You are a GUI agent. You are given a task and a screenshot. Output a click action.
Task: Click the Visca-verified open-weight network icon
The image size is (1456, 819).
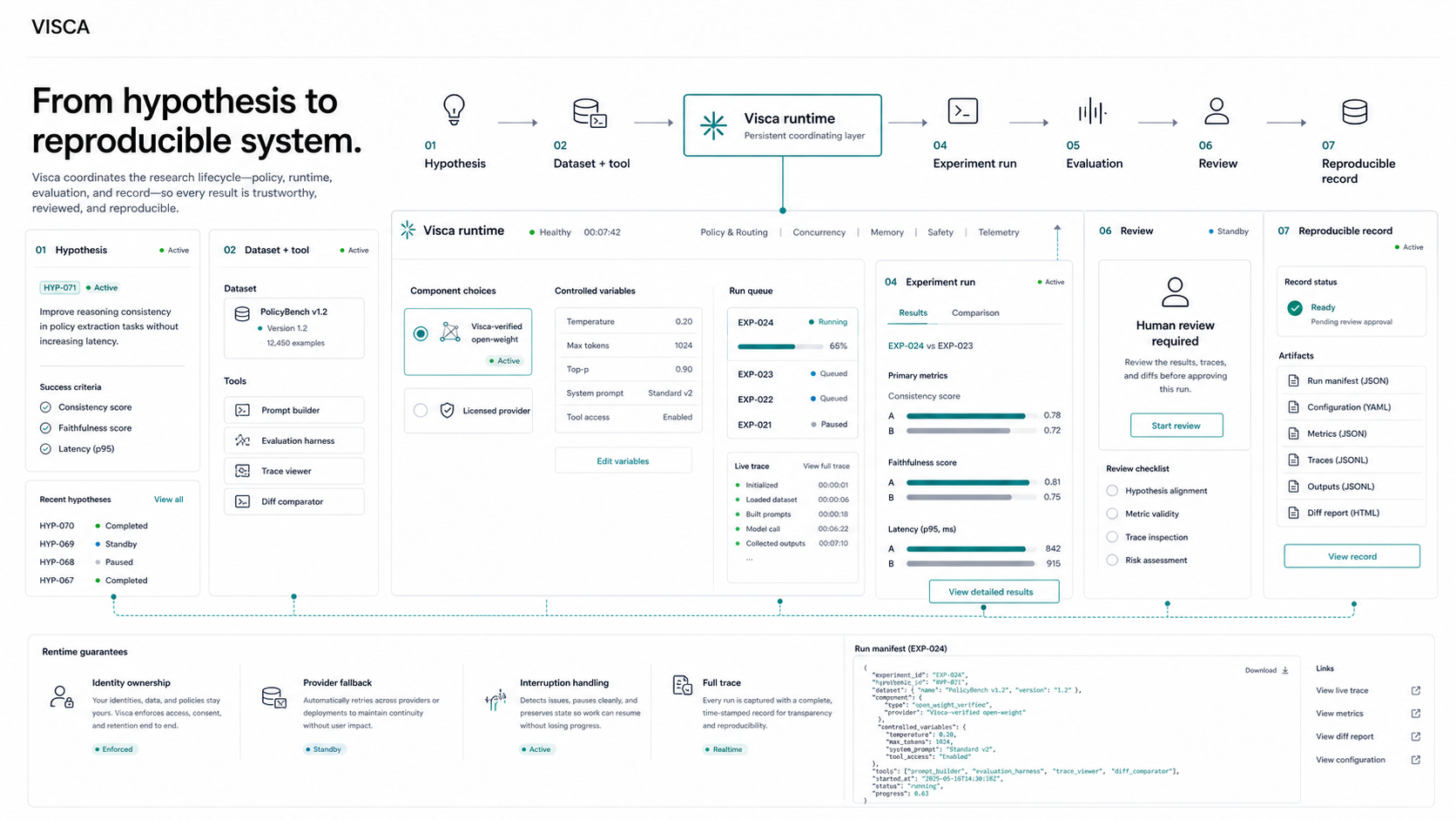point(450,332)
